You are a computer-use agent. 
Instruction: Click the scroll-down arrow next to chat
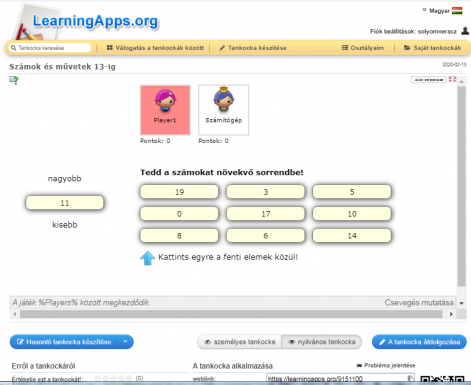(462, 303)
